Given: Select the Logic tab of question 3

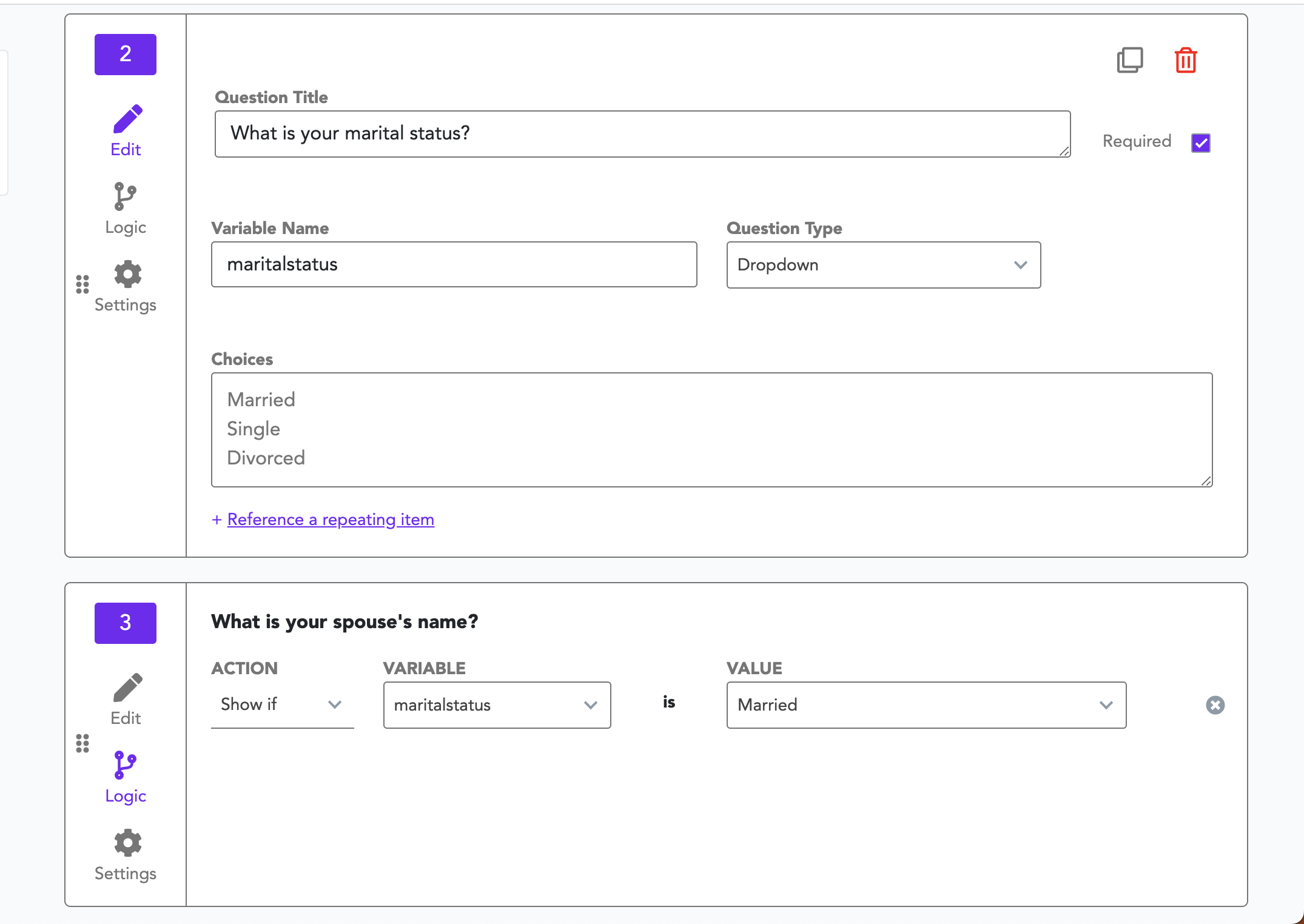Looking at the screenshot, I should 126,777.
